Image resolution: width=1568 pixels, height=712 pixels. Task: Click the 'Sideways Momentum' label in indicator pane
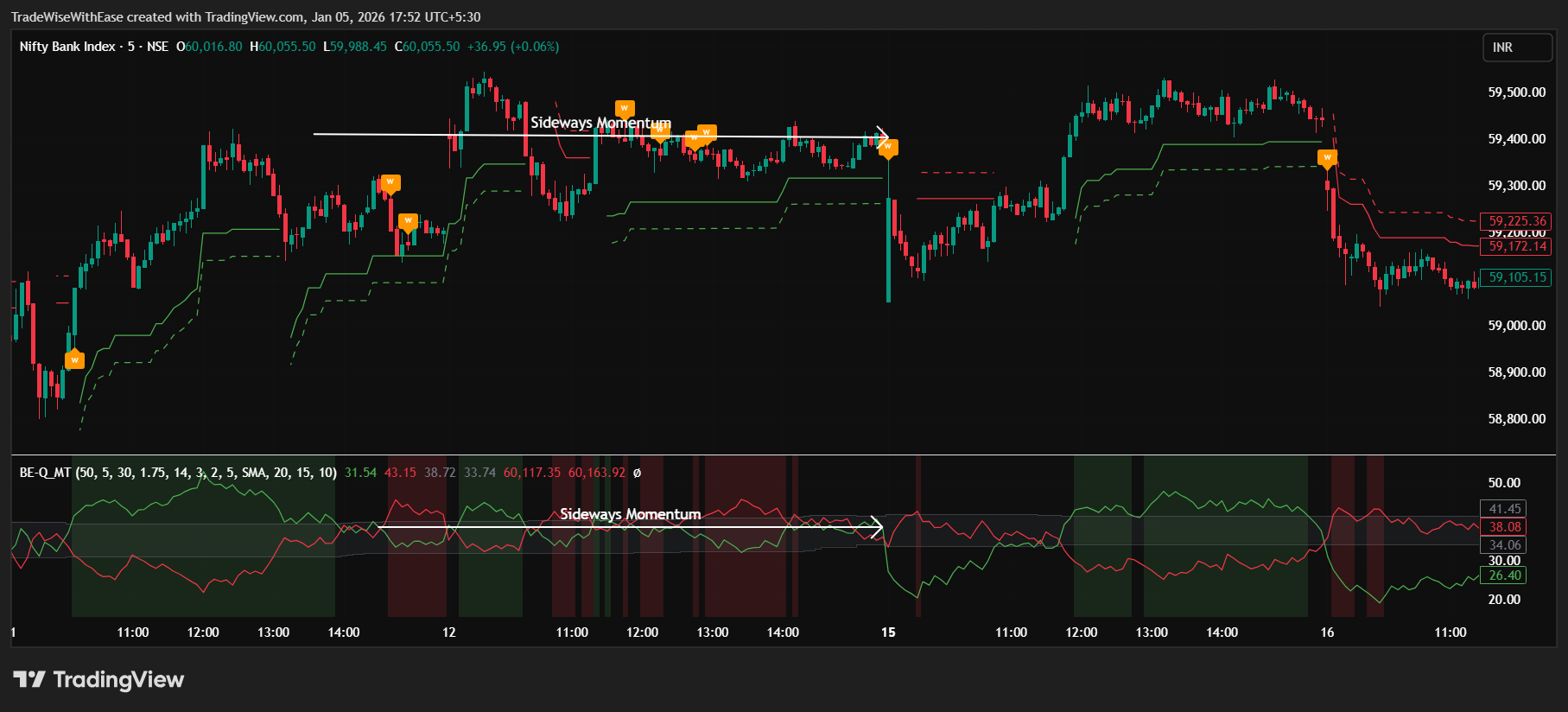[x=630, y=514]
